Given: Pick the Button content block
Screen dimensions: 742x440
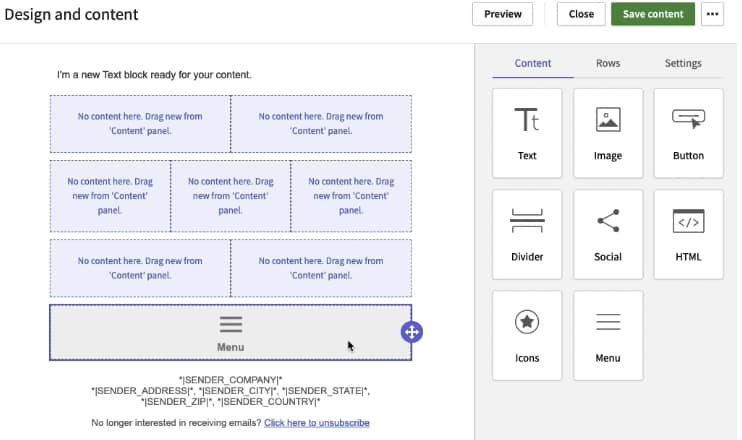Looking at the screenshot, I should pyautogui.click(x=688, y=133).
